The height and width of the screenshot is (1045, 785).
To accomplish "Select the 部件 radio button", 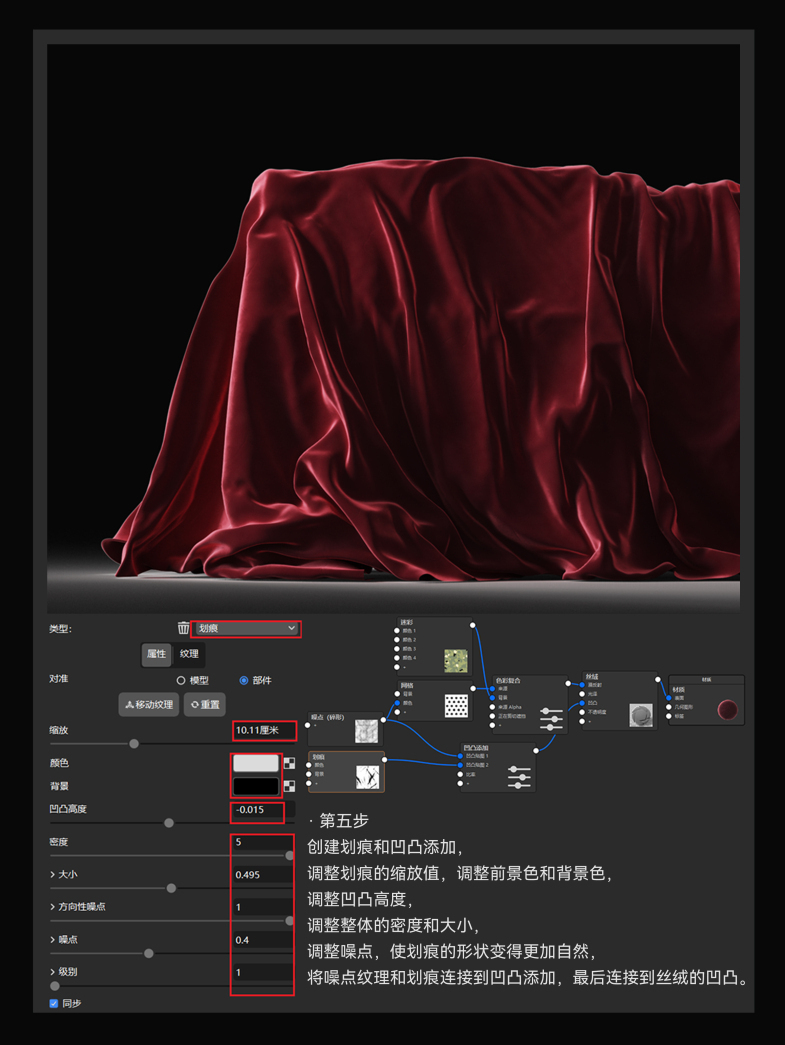I will click(244, 681).
